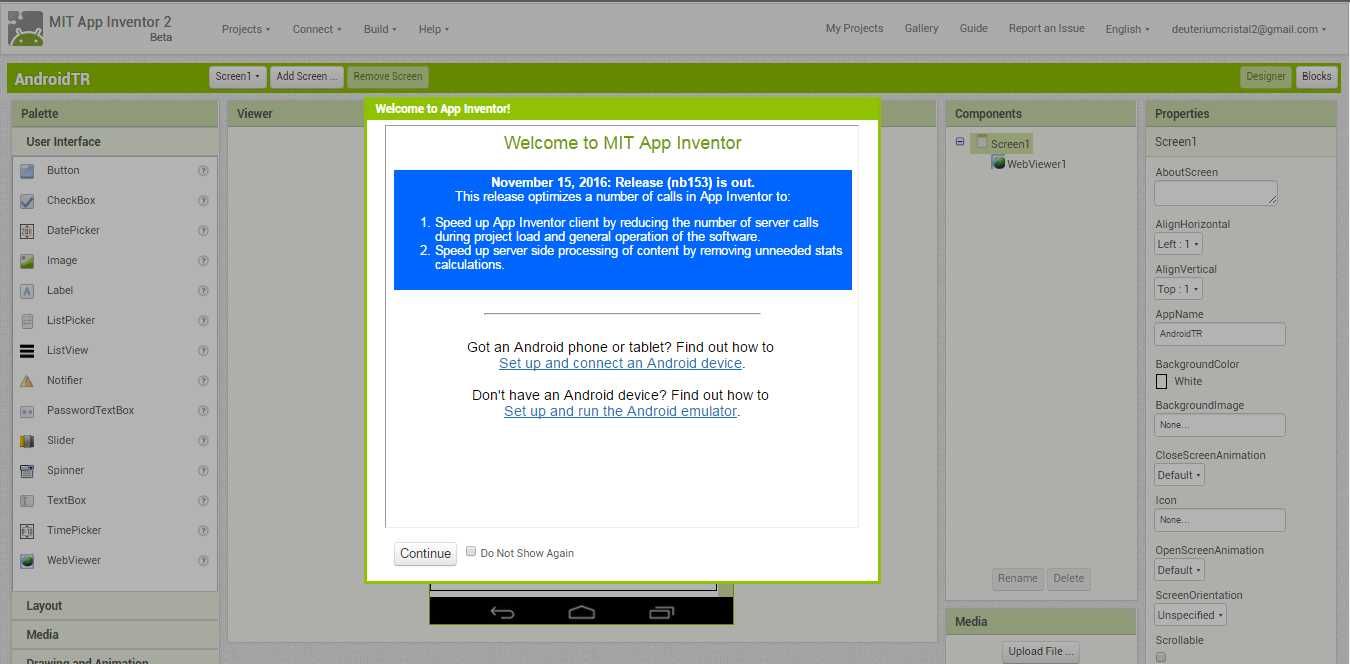
Task: Open the Build dropdown menu
Action: coord(380,29)
